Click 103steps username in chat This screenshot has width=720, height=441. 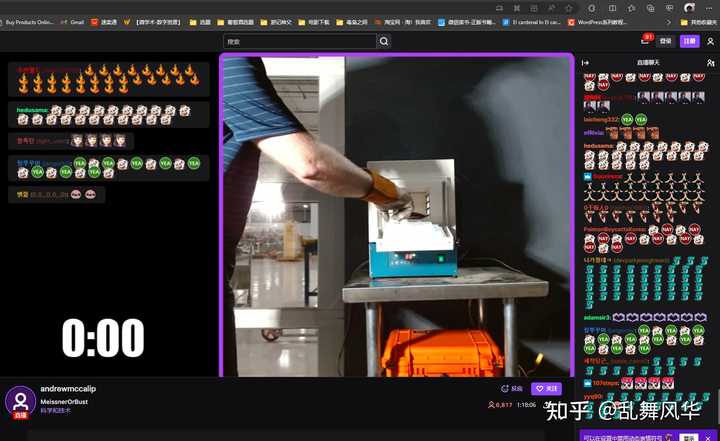(x=606, y=383)
